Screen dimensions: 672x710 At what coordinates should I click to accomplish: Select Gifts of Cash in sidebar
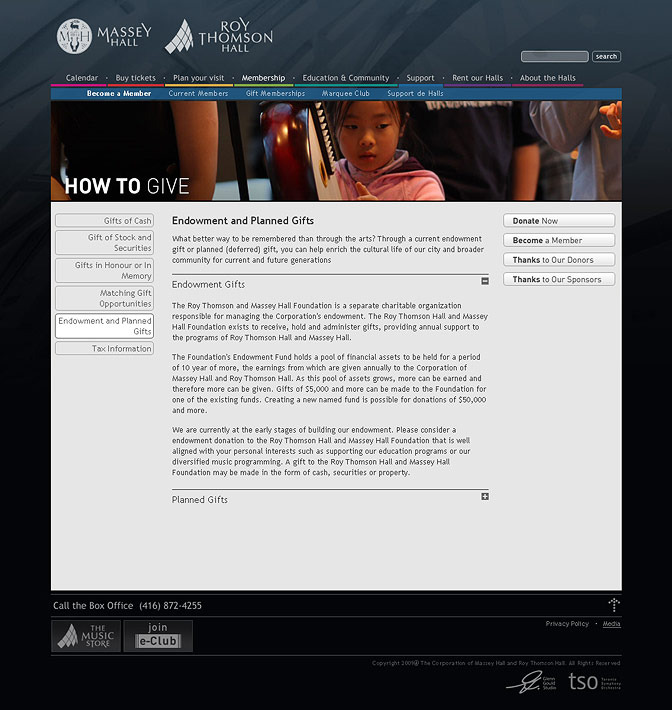(x=105, y=221)
